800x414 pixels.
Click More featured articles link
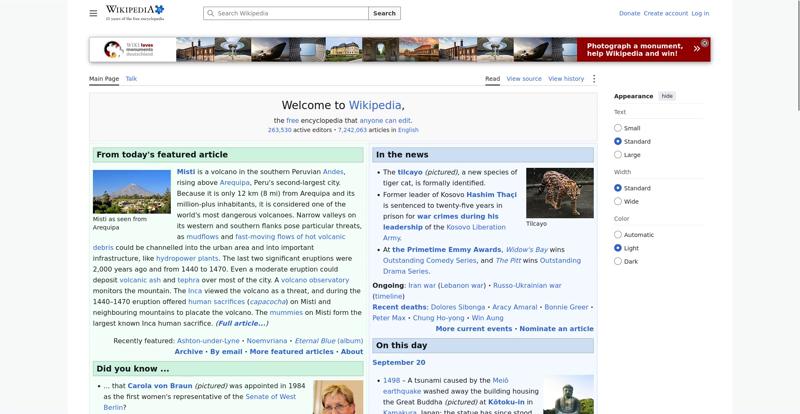click(291, 352)
